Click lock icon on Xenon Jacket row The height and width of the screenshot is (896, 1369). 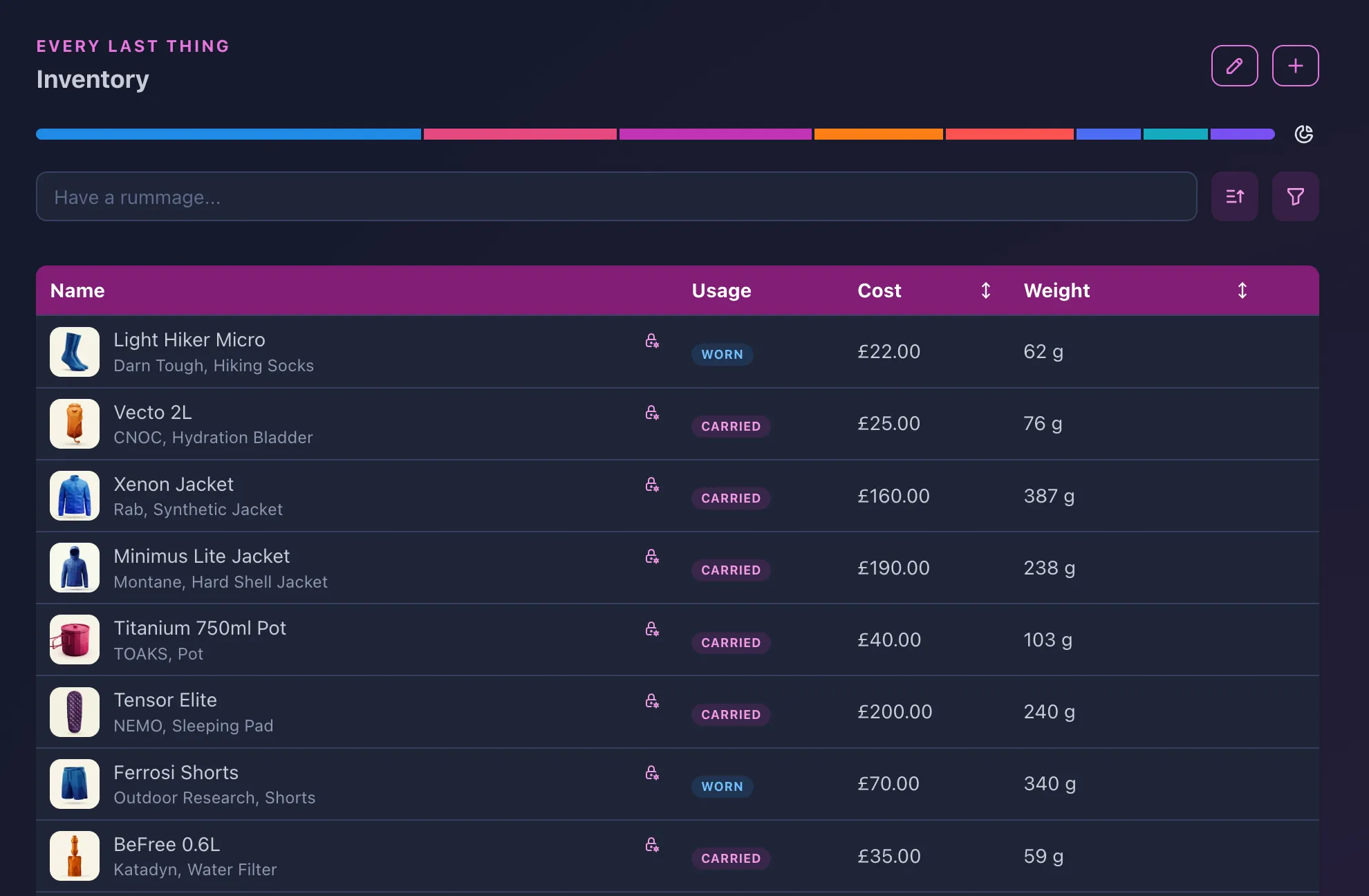pyautogui.click(x=652, y=484)
